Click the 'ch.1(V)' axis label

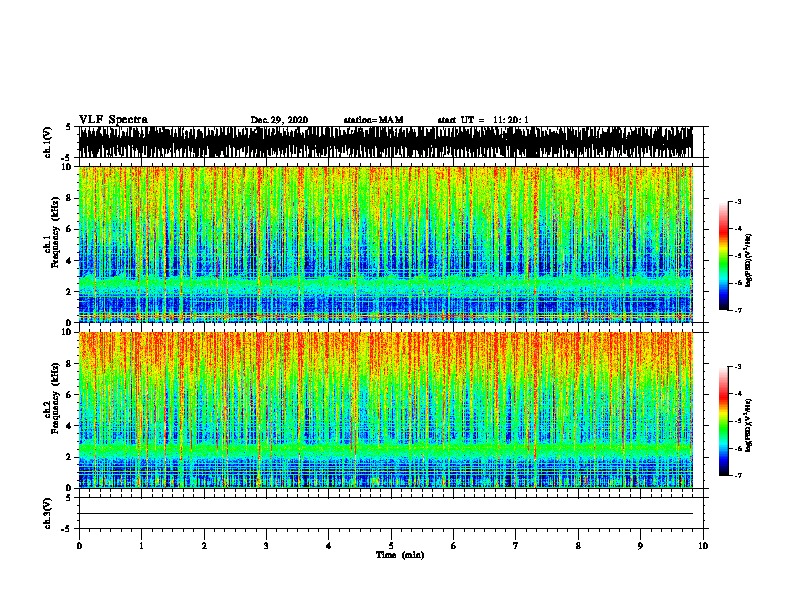(48, 142)
